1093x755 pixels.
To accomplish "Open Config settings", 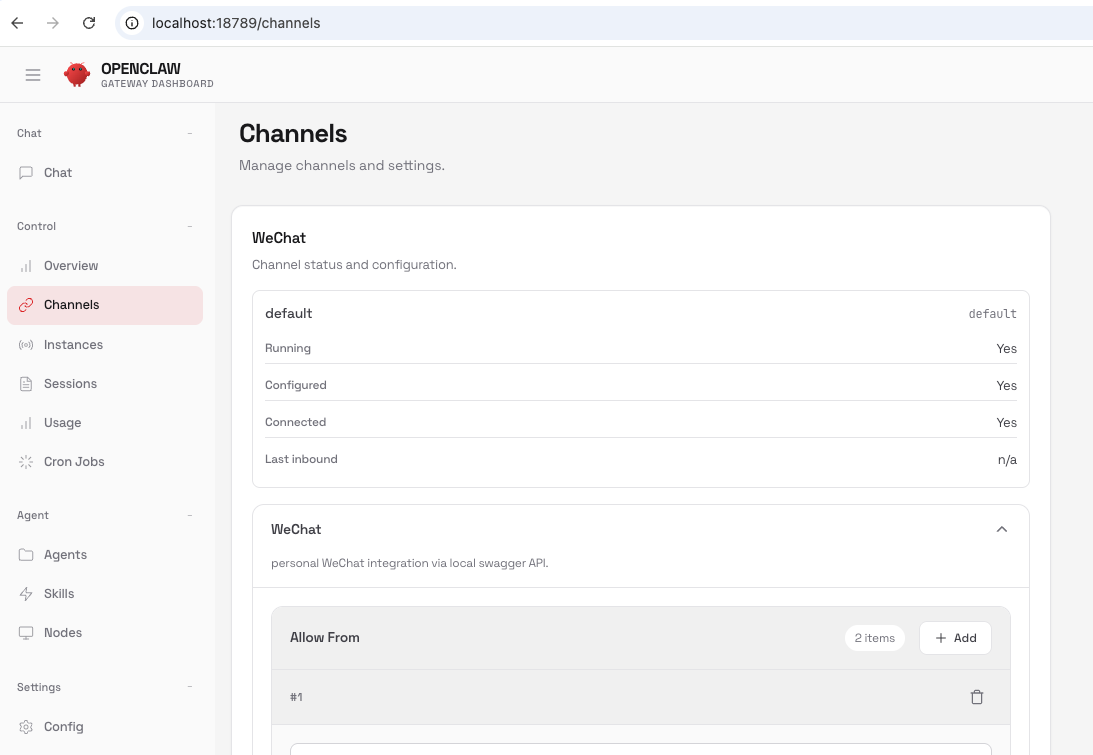I will (63, 727).
